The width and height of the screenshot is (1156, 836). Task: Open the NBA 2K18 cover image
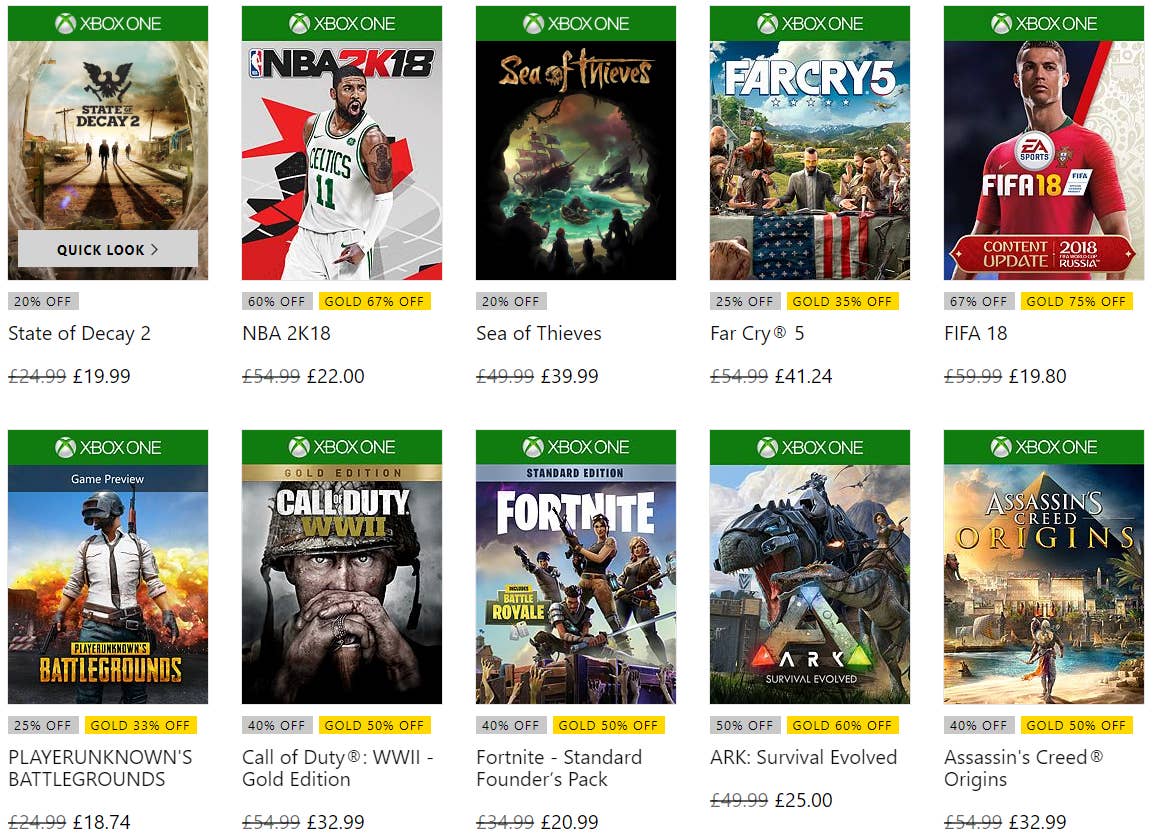[x=341, y=160]
